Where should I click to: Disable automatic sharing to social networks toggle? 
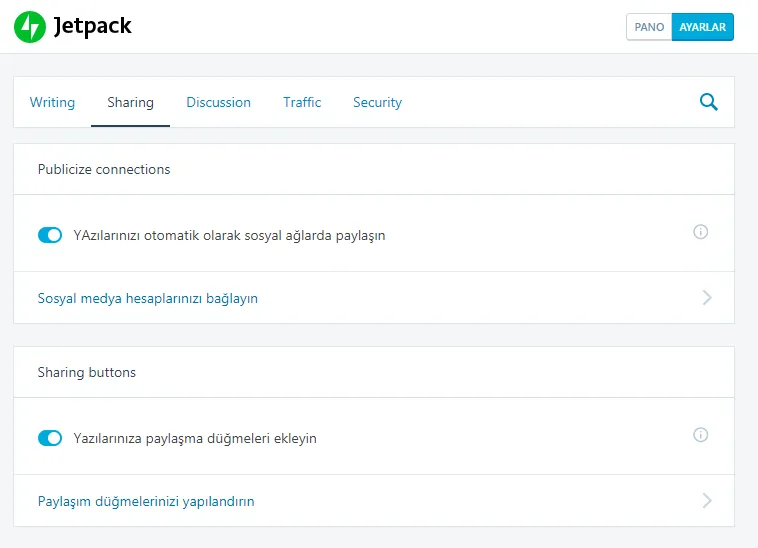[x=50, y=235]
